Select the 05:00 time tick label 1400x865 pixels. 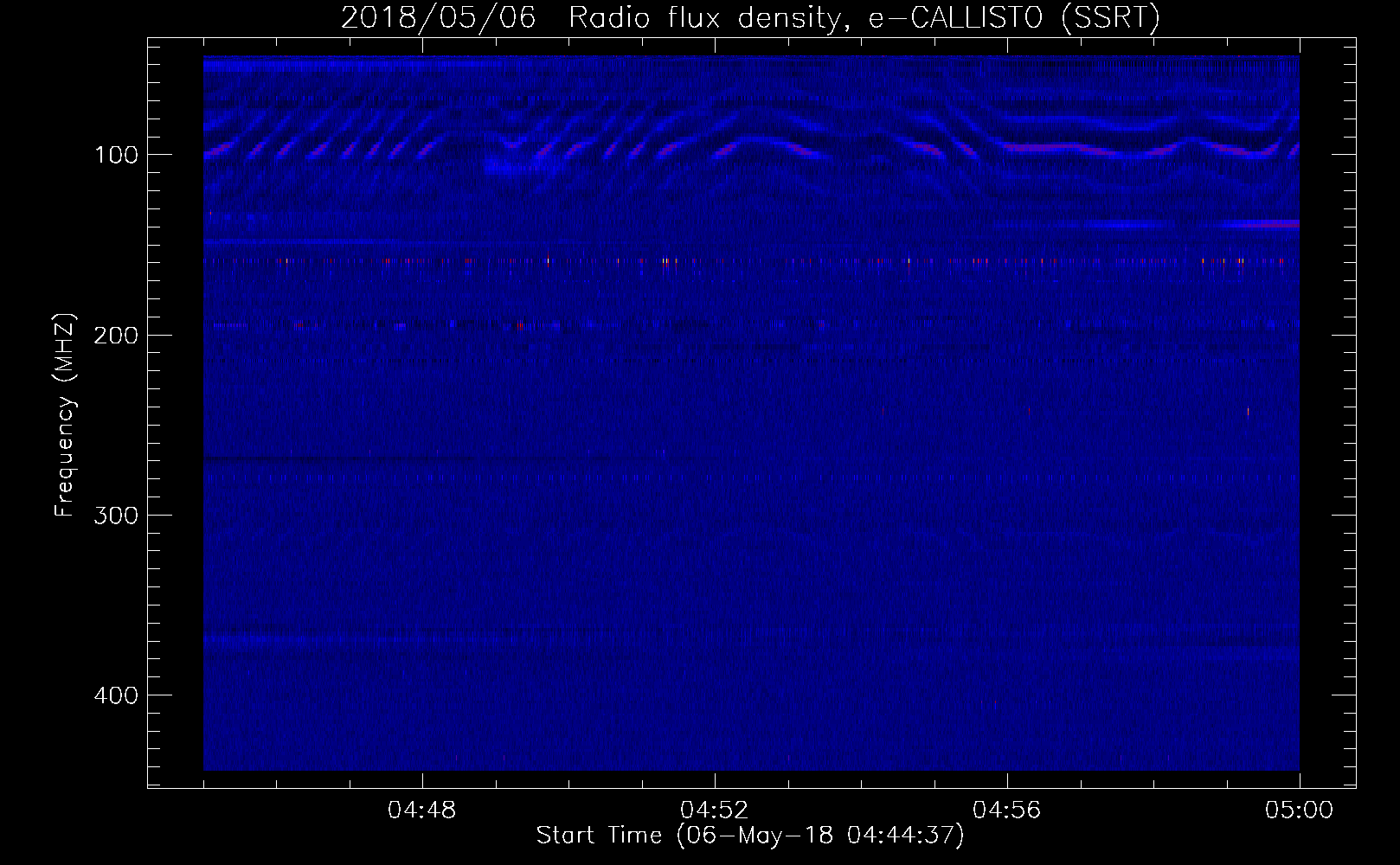coord(1300,811)
